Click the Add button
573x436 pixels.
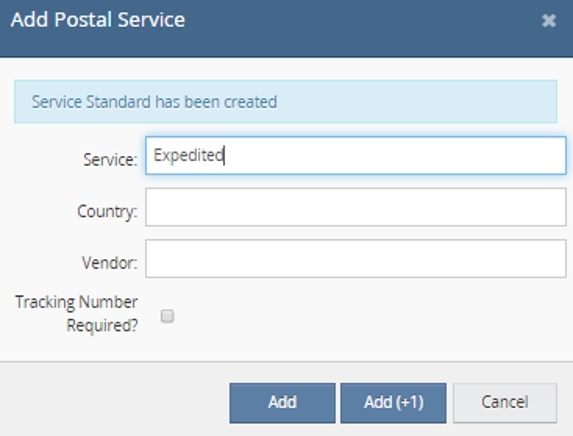pyautogui.click(x=282, y=403)
